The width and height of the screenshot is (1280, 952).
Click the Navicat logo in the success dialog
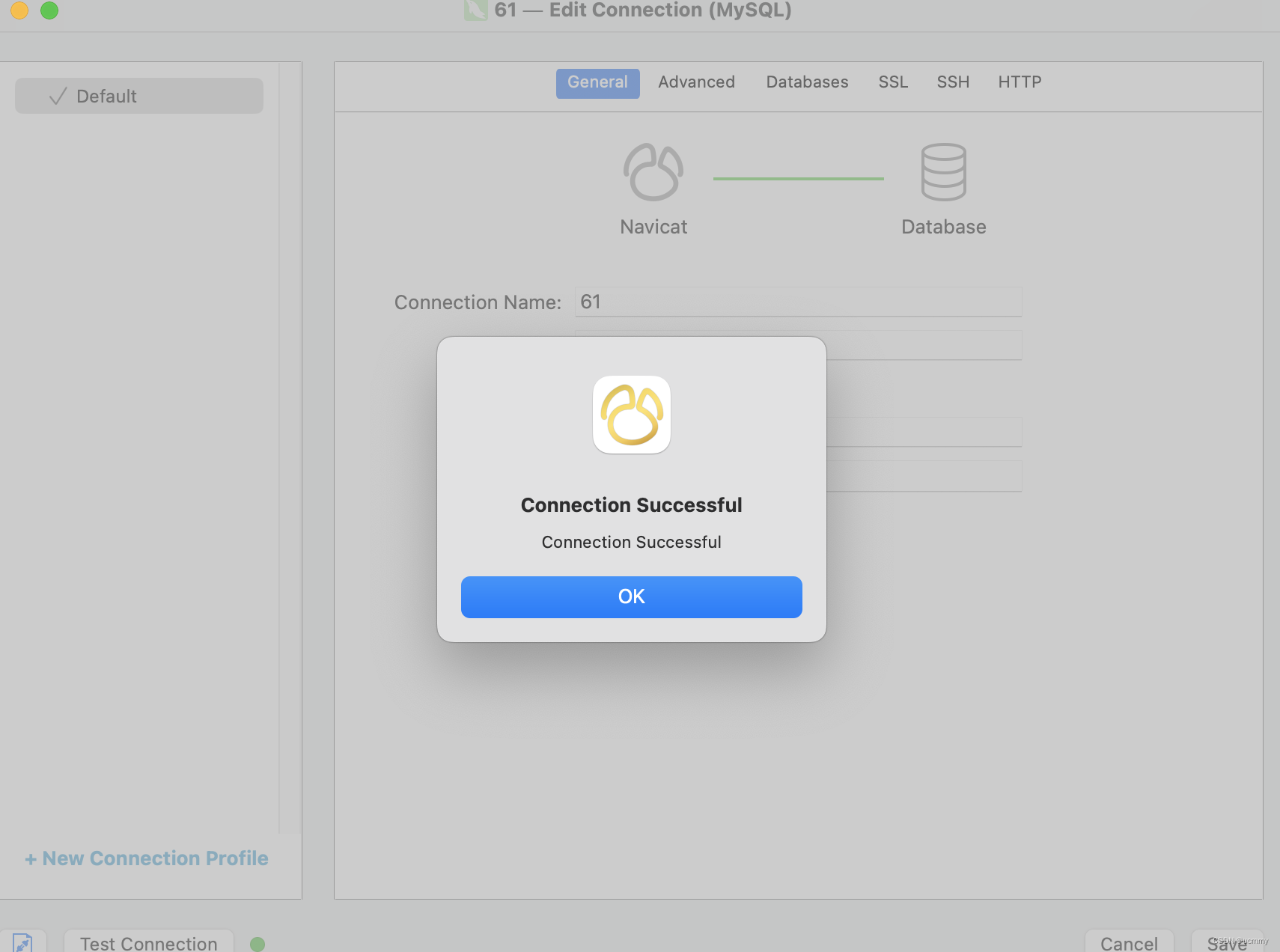632,415
